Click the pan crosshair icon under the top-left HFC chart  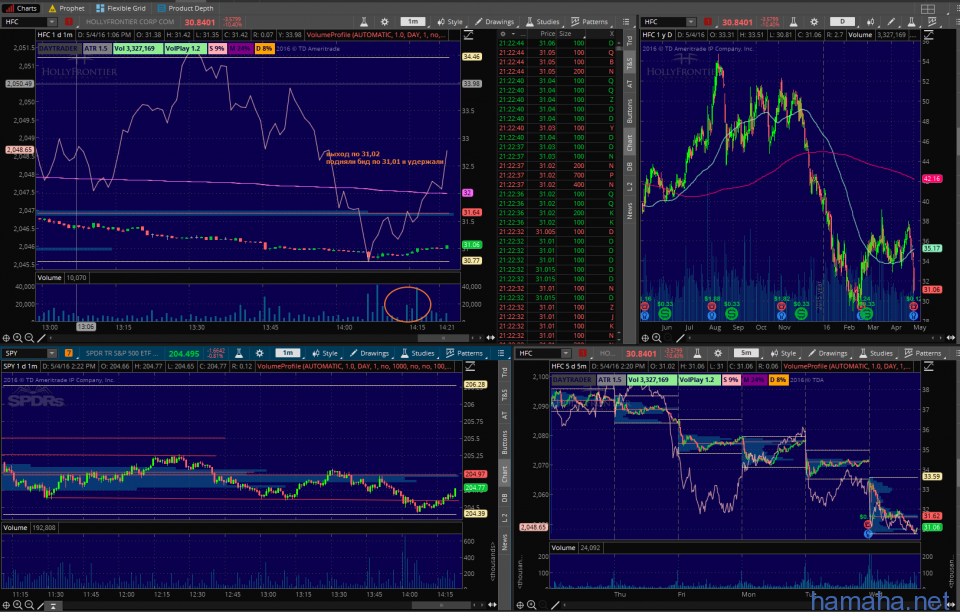pos(6,338)
